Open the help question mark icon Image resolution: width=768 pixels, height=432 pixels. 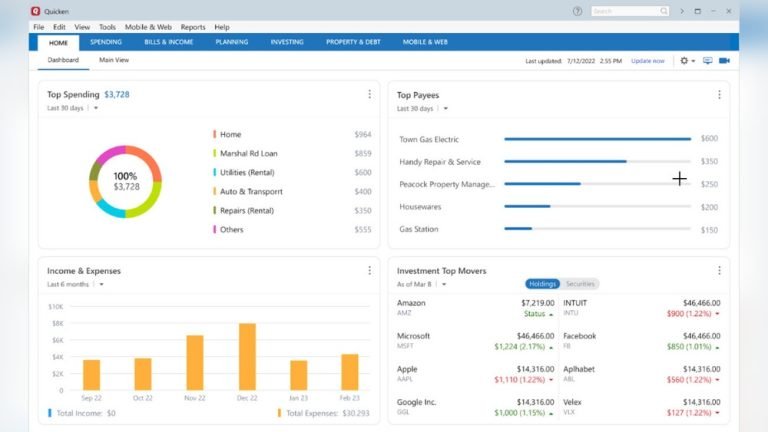tap(577, 11)
